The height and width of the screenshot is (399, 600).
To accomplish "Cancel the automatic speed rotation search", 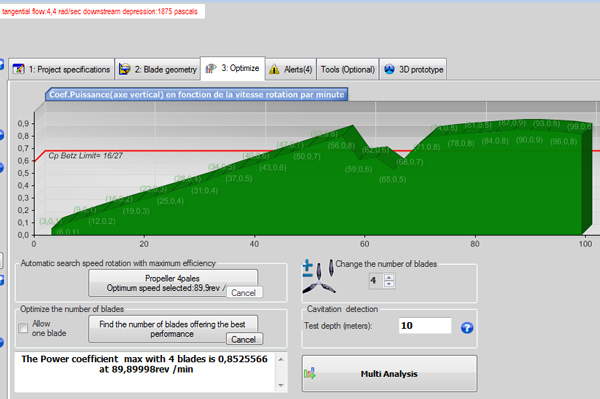I will point(244,293).
